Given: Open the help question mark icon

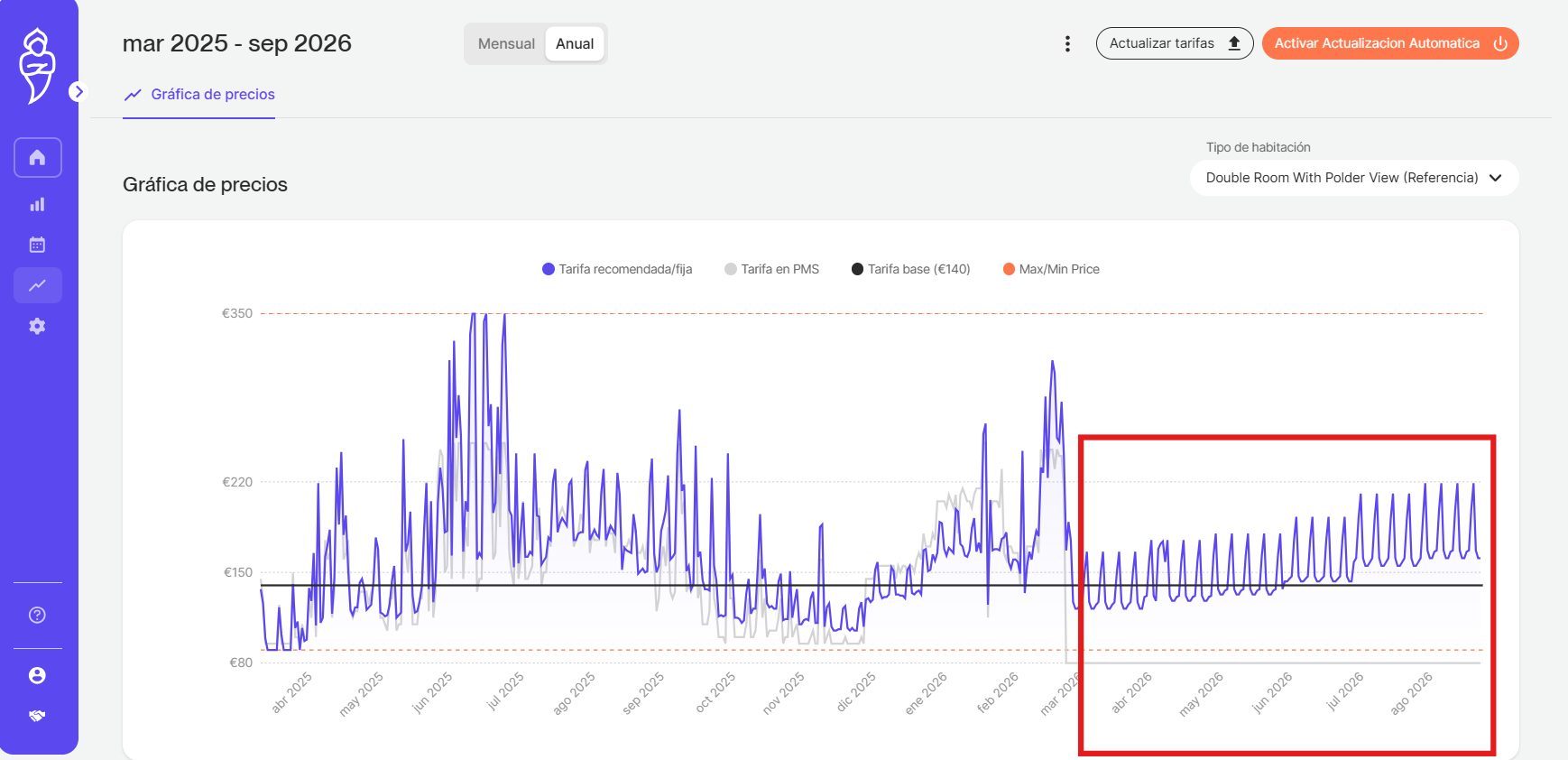Looking at the screenshot, I should (37, 615).
